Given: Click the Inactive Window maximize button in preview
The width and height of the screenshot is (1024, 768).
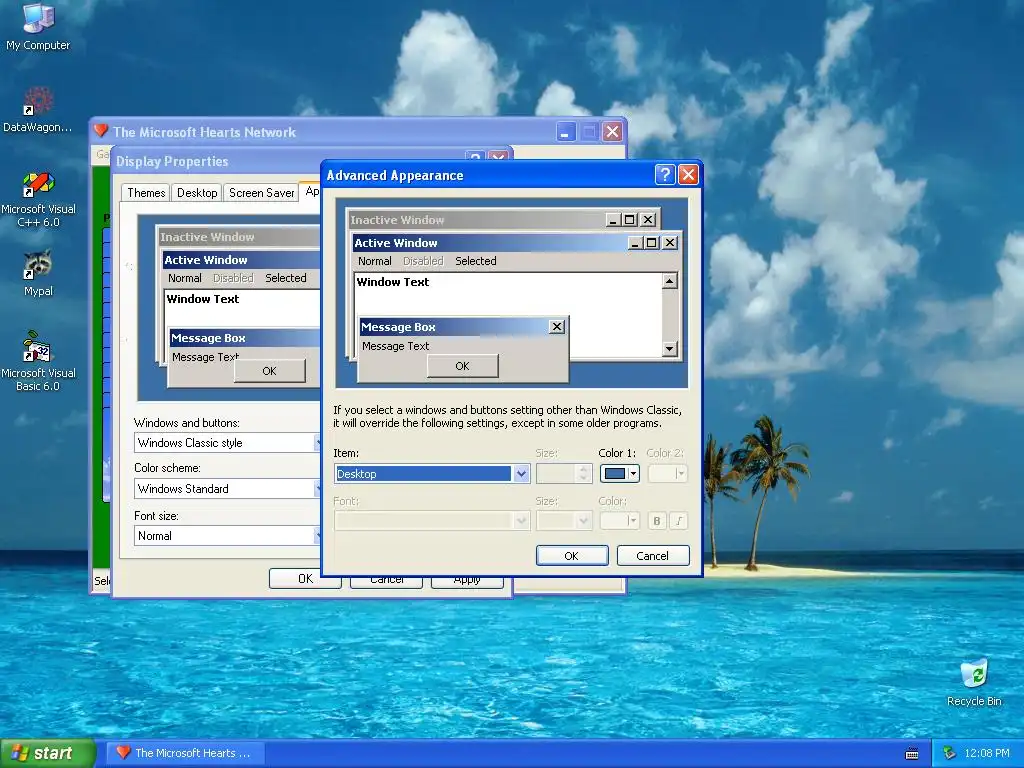Looking at the screenshot, I should coord(629,219).
